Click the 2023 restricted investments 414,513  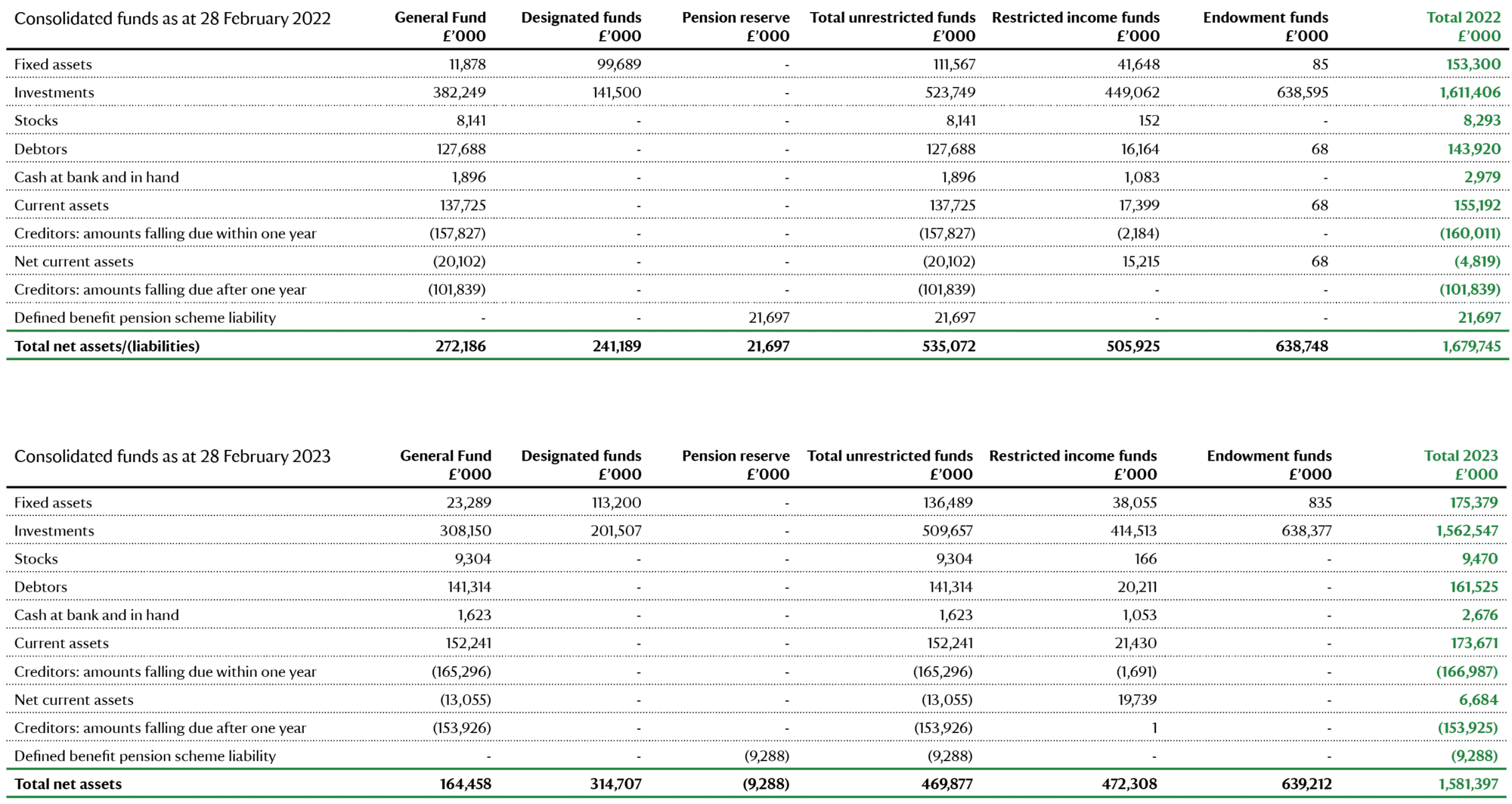click(x=1132, y=531)
